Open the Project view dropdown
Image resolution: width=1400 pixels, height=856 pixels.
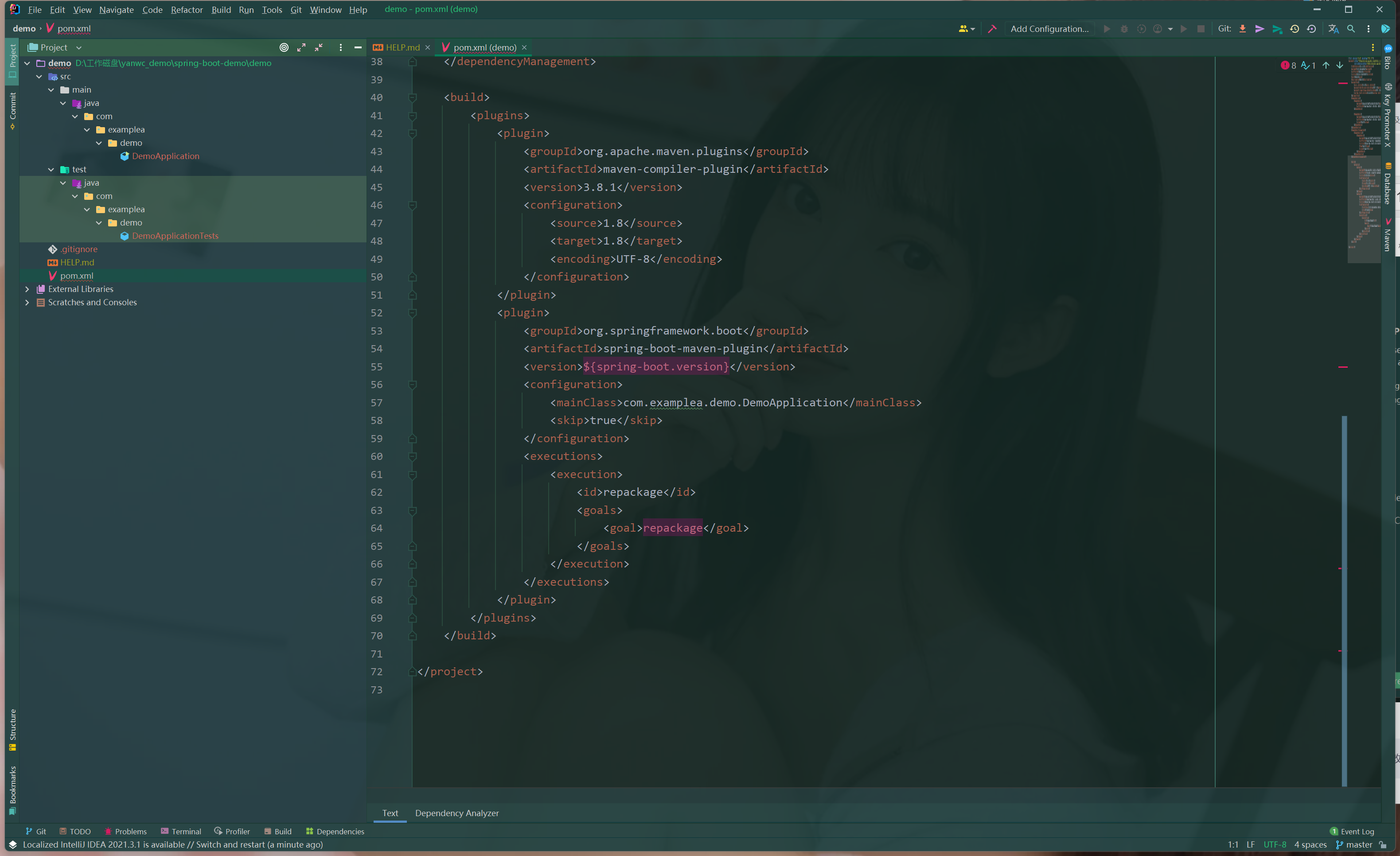pos(79,48)
